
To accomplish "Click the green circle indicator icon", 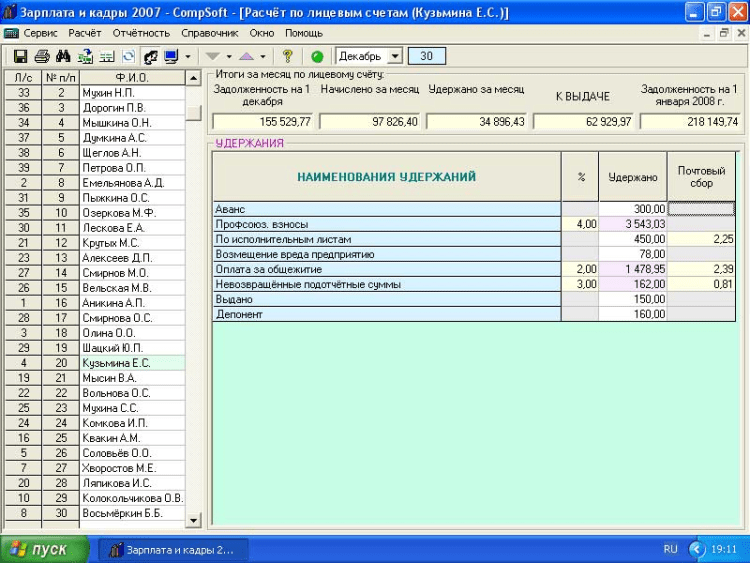I will (x=317, y=57).
